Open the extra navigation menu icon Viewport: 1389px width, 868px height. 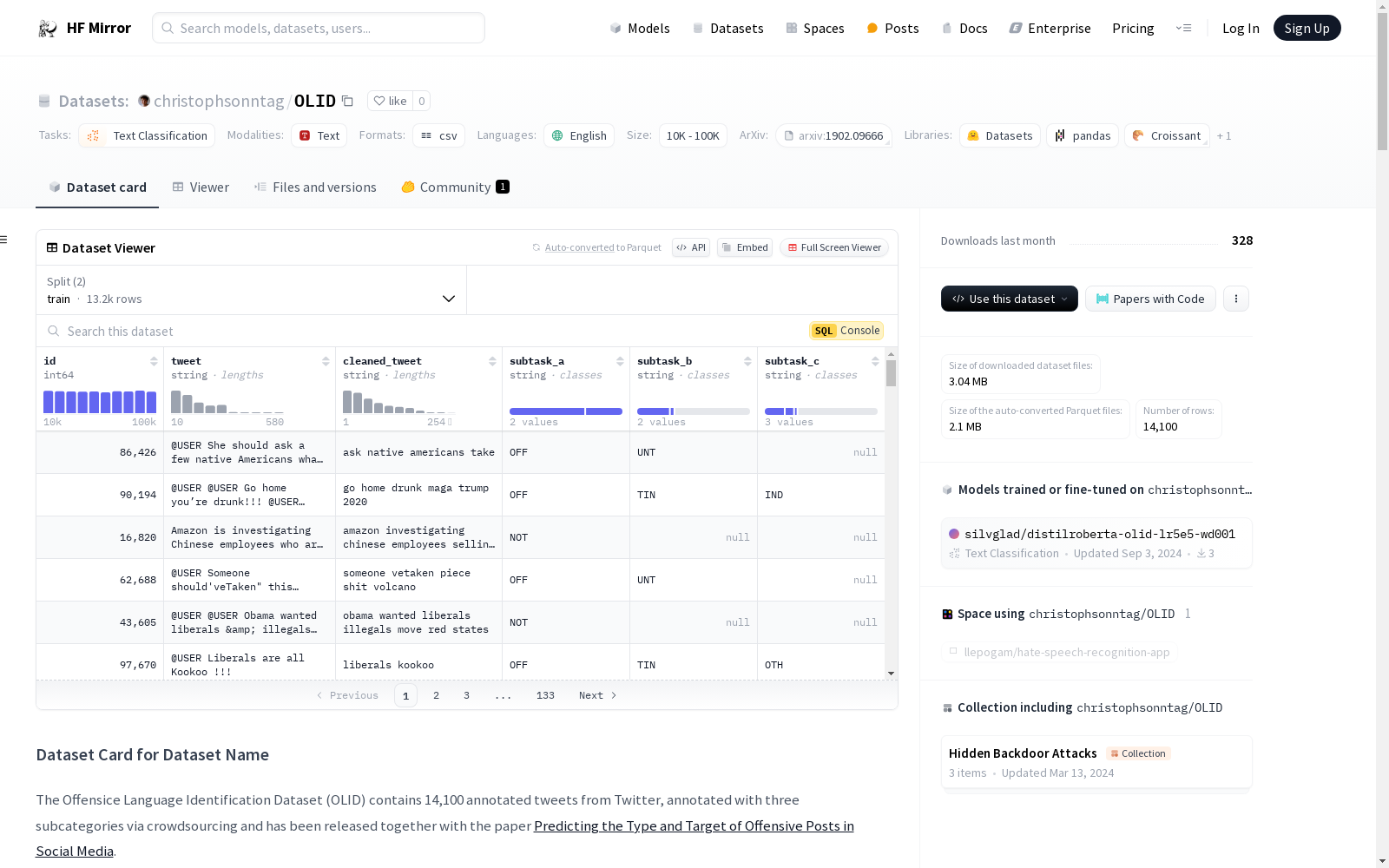click(x=1183, y=28)
